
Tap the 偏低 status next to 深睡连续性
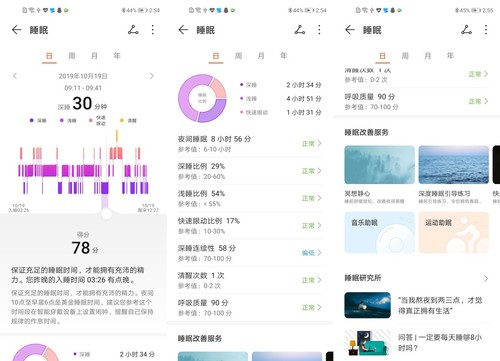308,253
